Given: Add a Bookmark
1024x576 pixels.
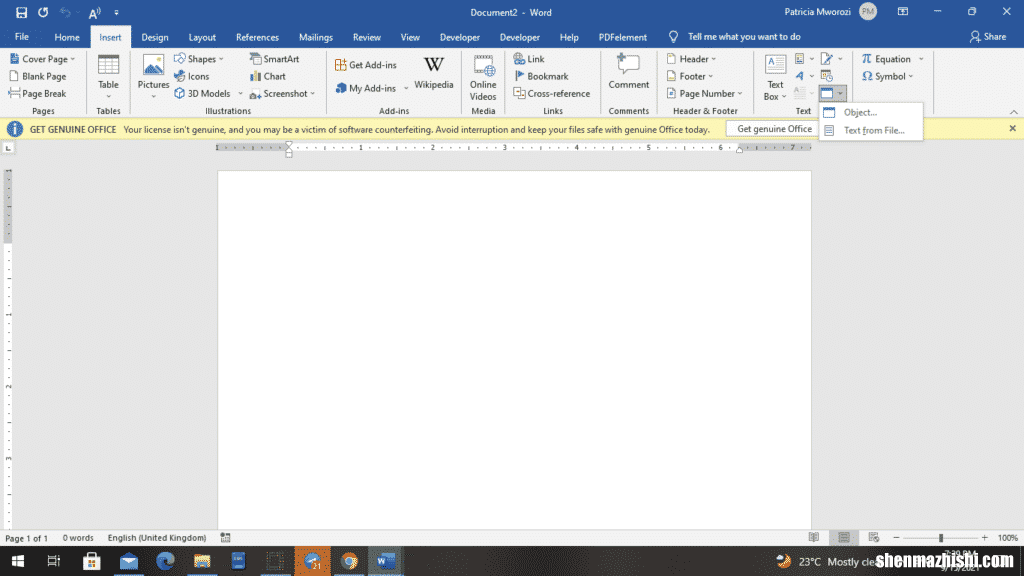Looking at the screenshot, I should 541,76.
